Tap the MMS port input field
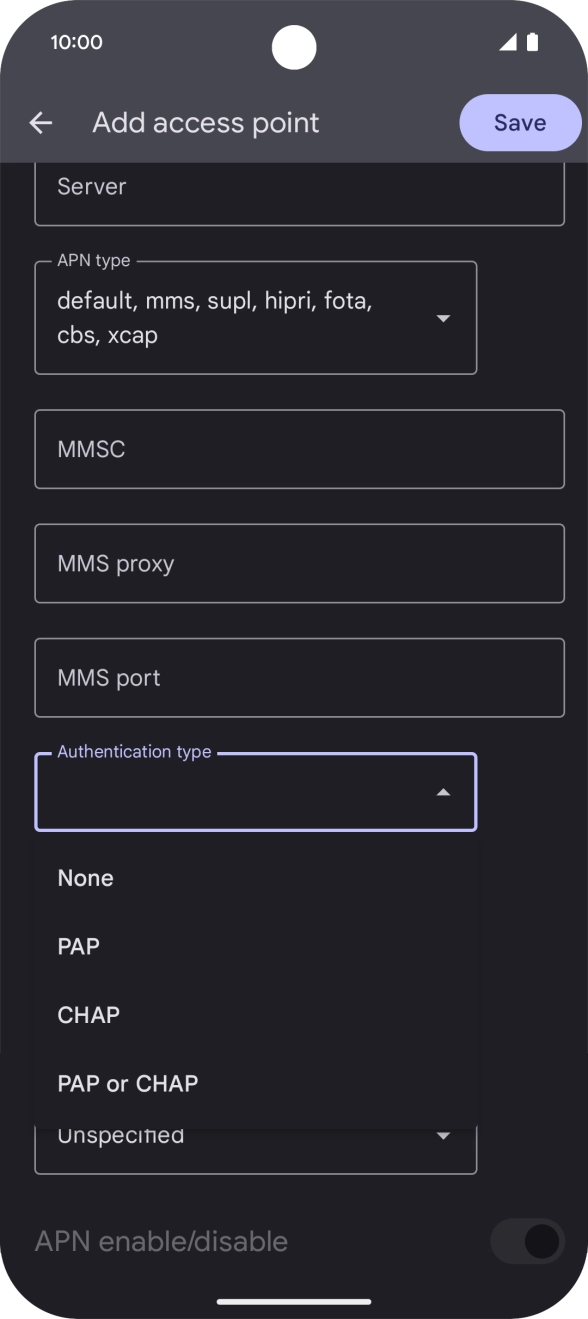The image size is (588, 1319). point(299,677)
